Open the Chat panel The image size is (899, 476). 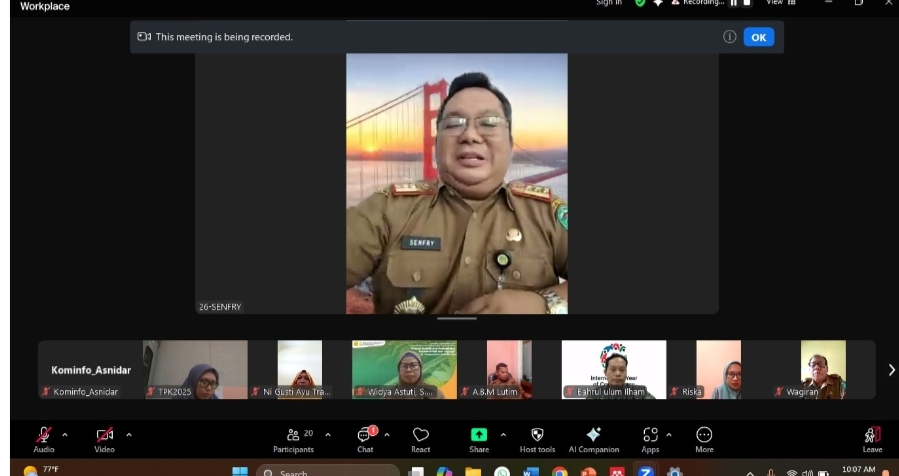tap(365, 435)
